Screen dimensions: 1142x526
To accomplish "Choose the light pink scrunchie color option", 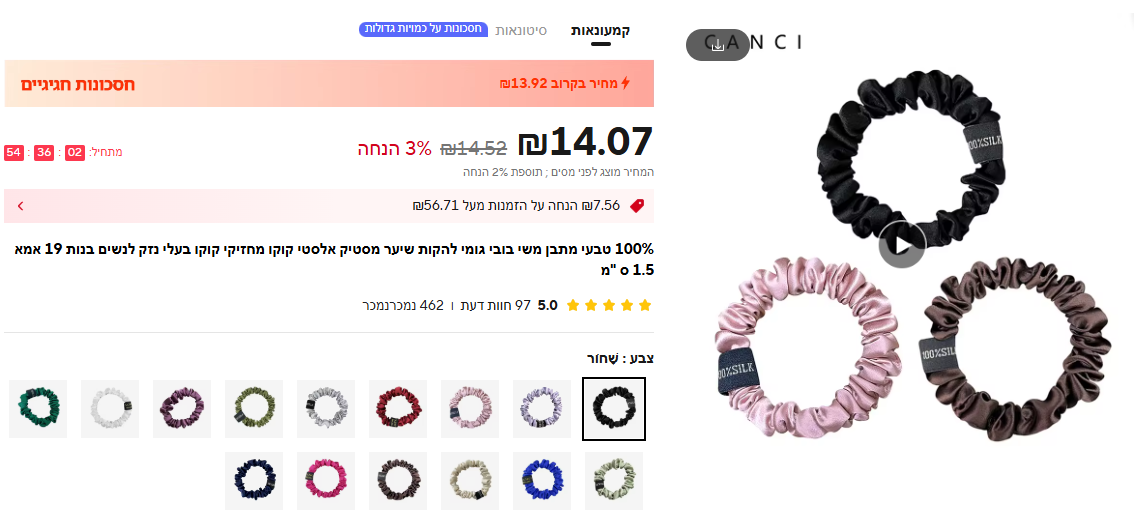I will (x=470, y=409).
